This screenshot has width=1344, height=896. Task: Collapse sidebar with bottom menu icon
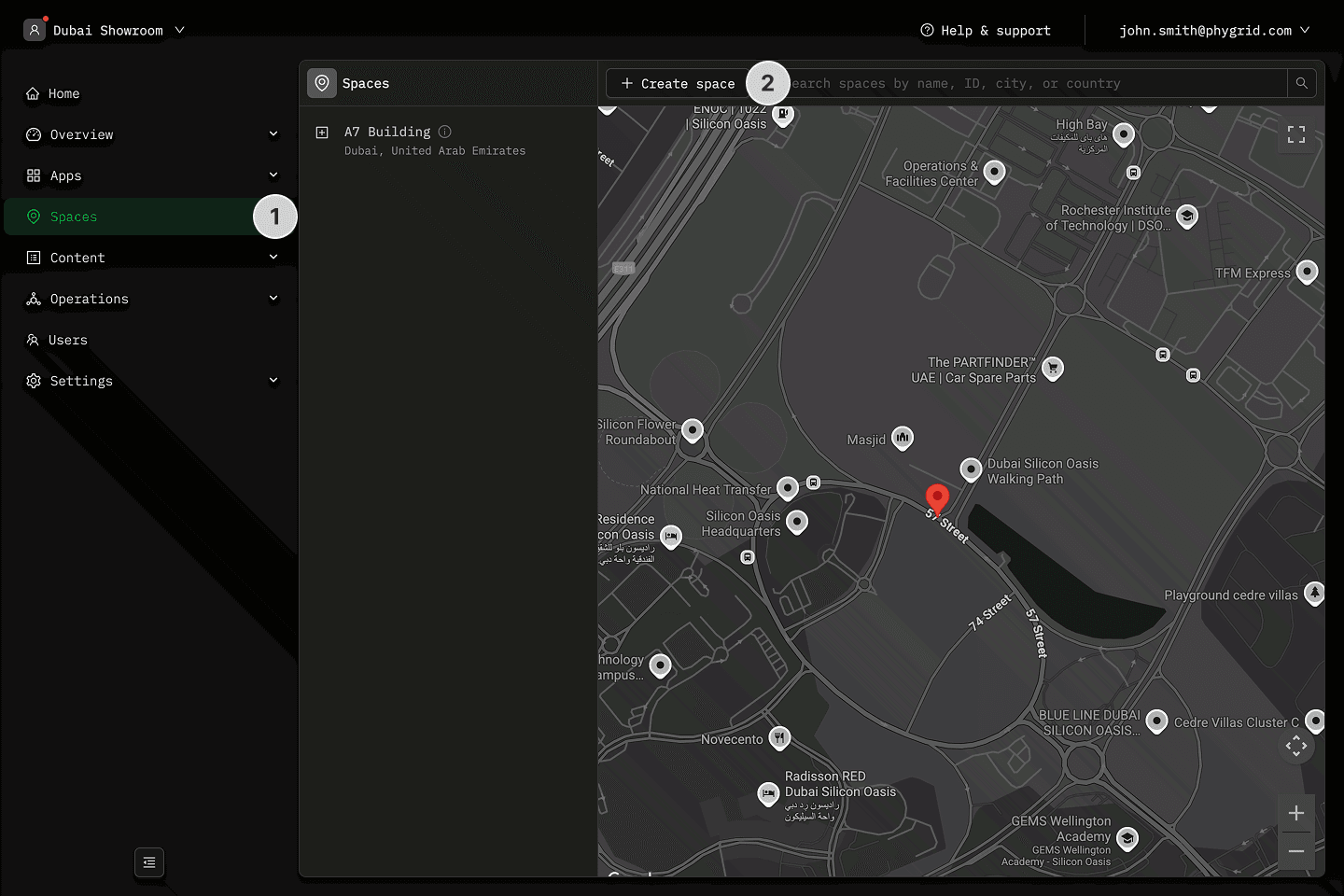point(149,862)
